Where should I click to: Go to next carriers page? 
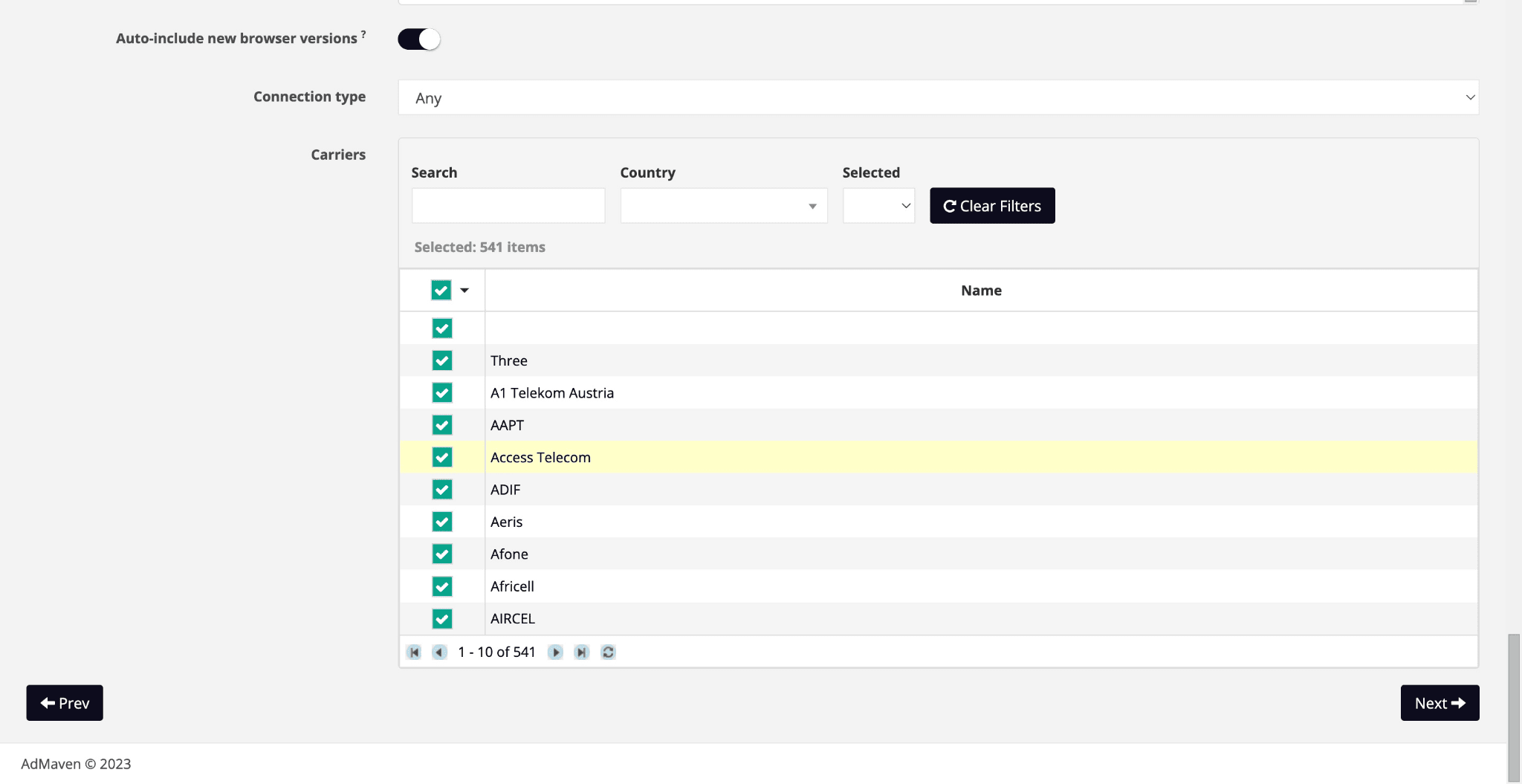555,652
